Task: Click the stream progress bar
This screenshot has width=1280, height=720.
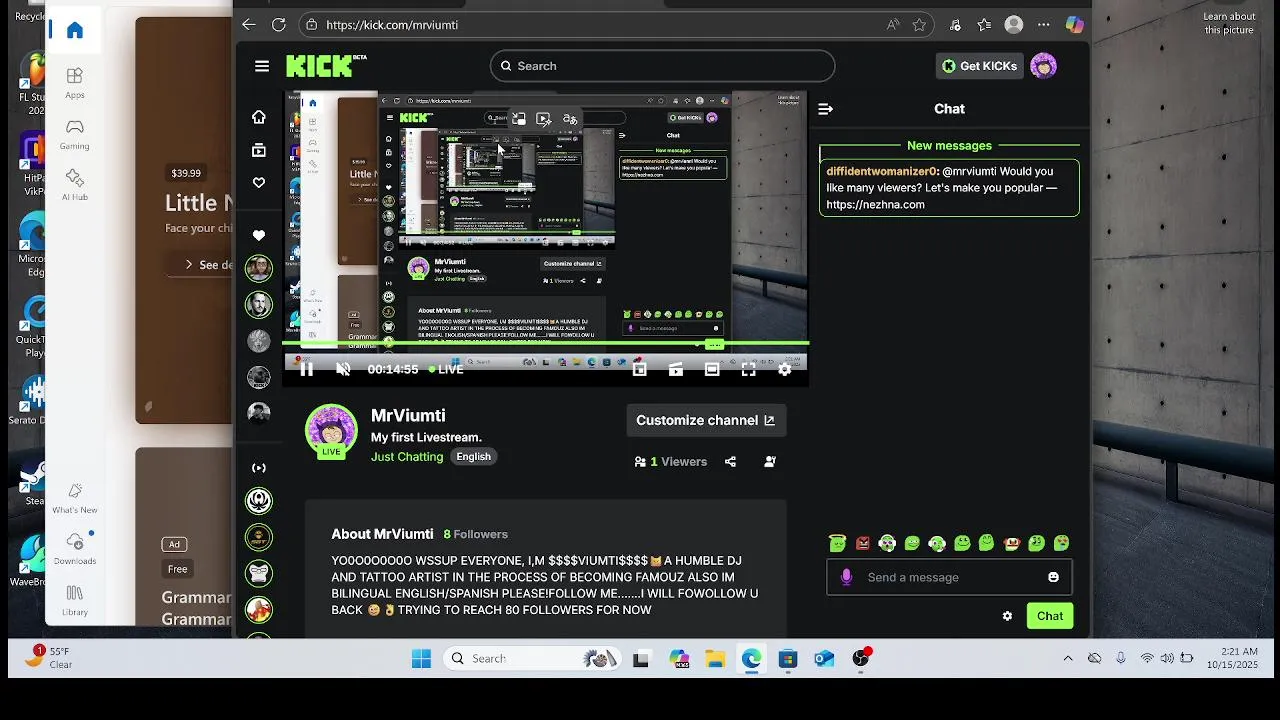Action: click(x=545, y=344)
